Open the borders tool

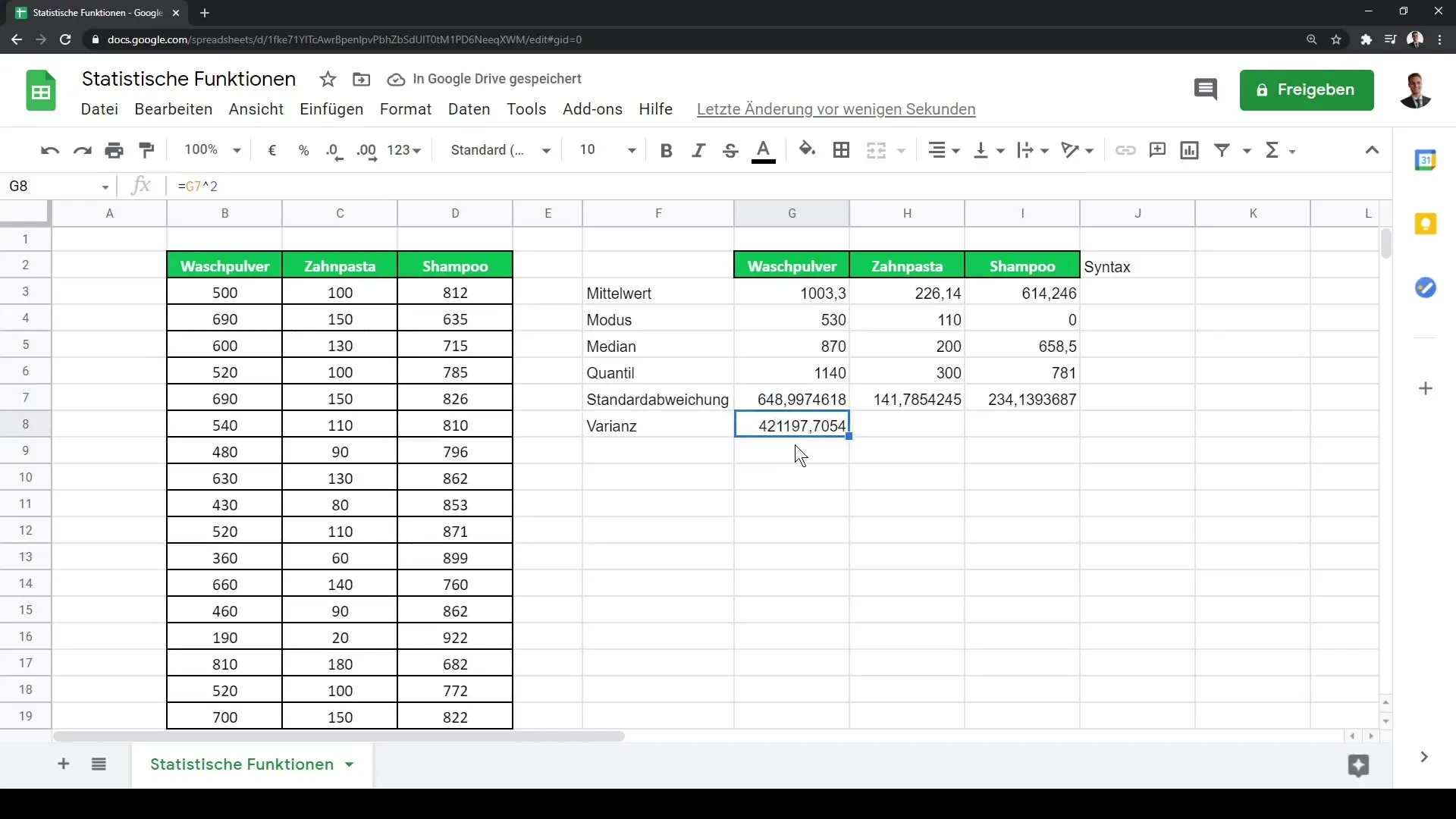(841, 150)
